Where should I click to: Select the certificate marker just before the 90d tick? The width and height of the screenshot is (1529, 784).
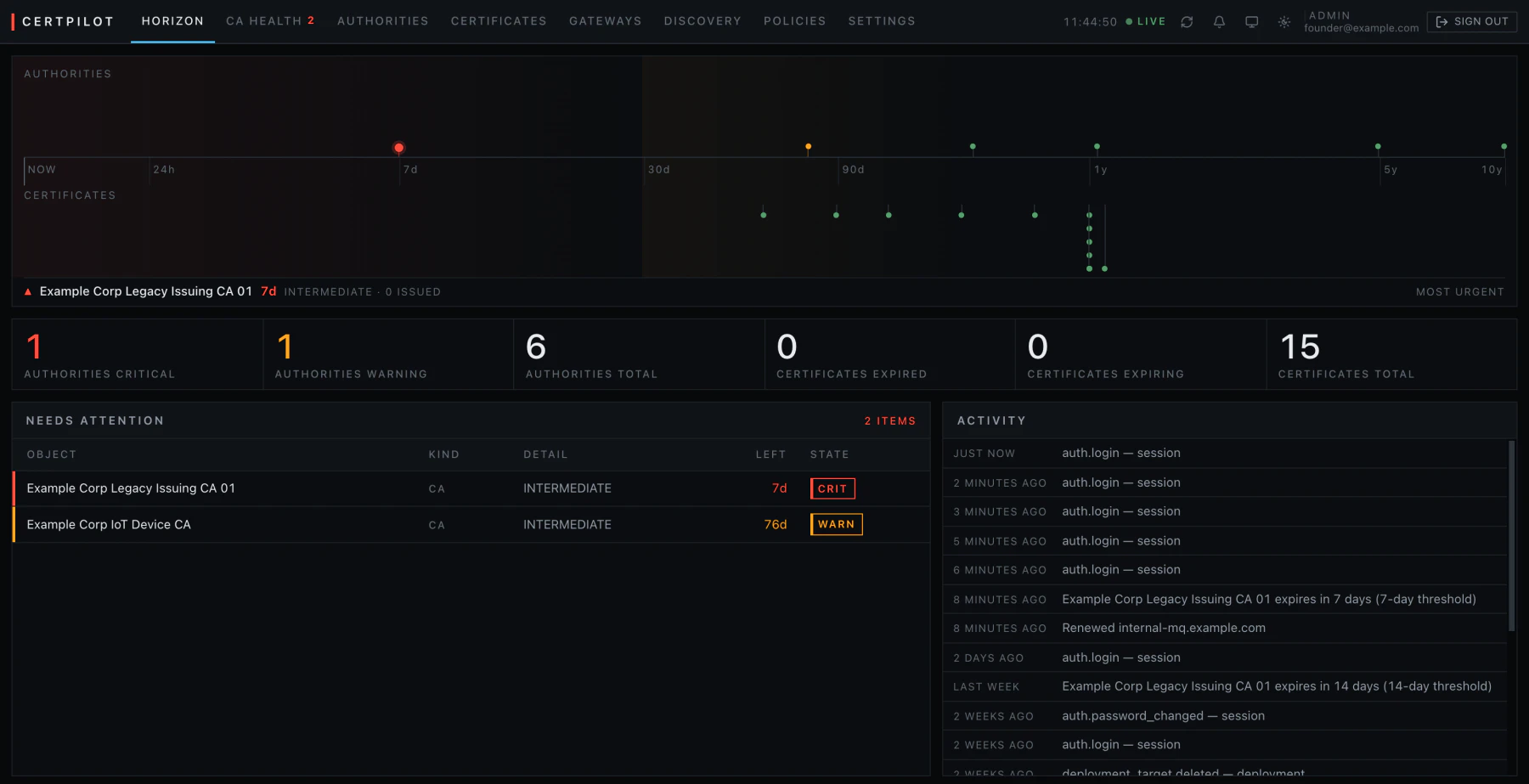click(x=836, y=215)
